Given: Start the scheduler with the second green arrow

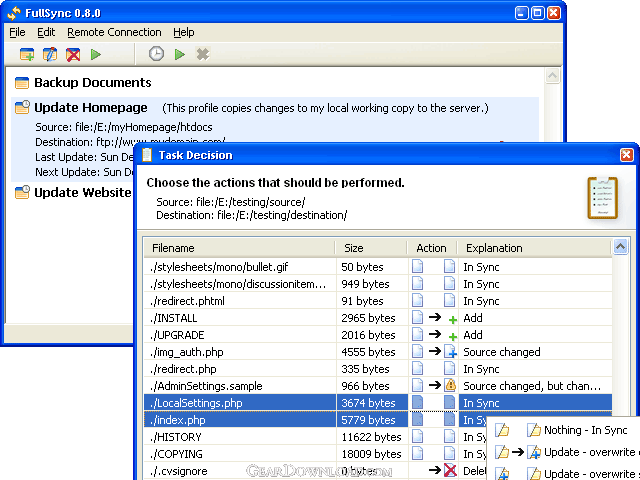Looking at the screenshot, I should coord(180,54).
